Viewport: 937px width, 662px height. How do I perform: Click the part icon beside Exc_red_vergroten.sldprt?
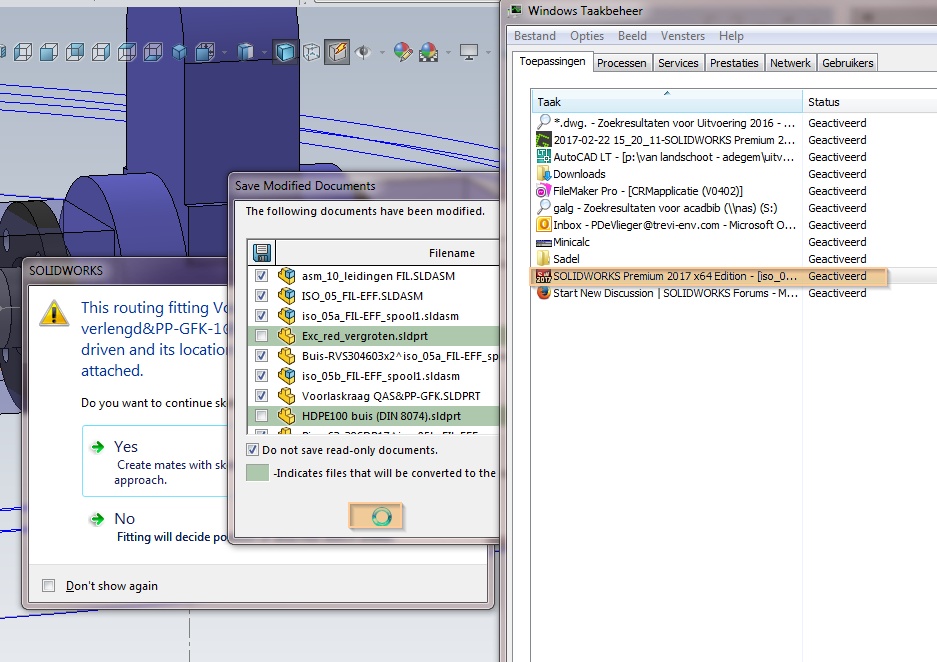pos(287,336)
